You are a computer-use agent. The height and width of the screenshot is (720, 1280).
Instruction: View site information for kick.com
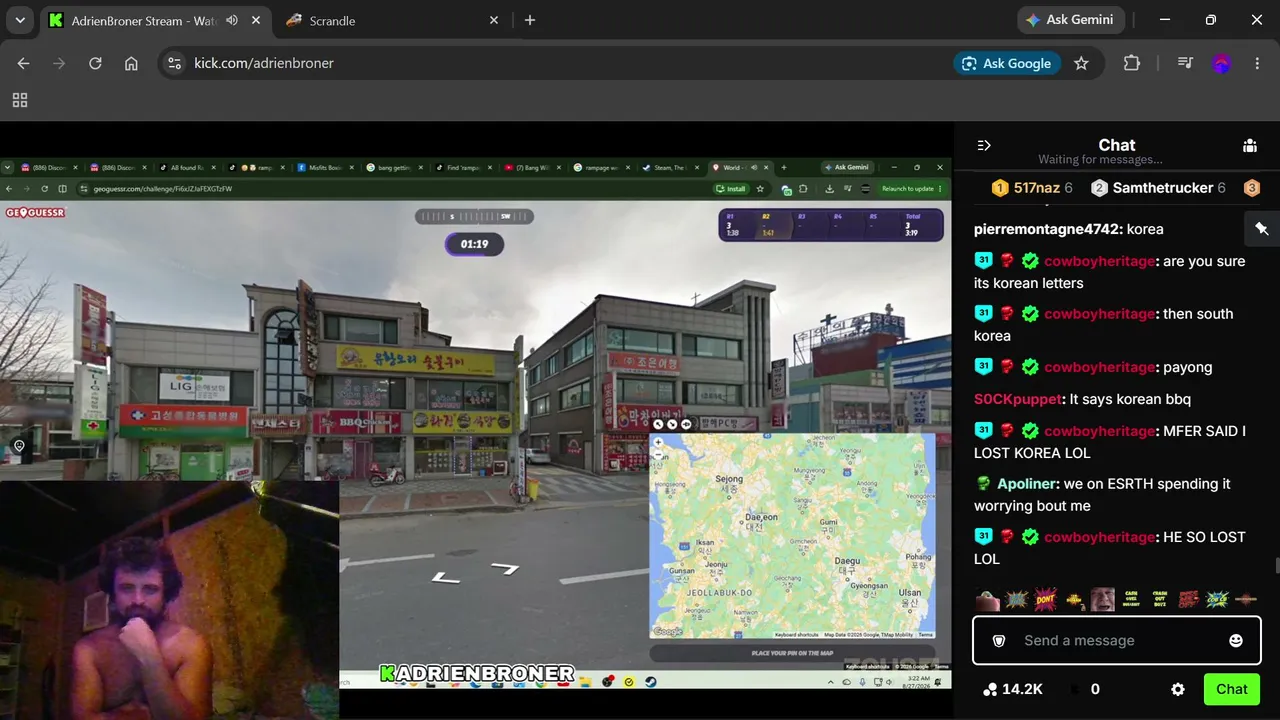click(x=174, y=63)
